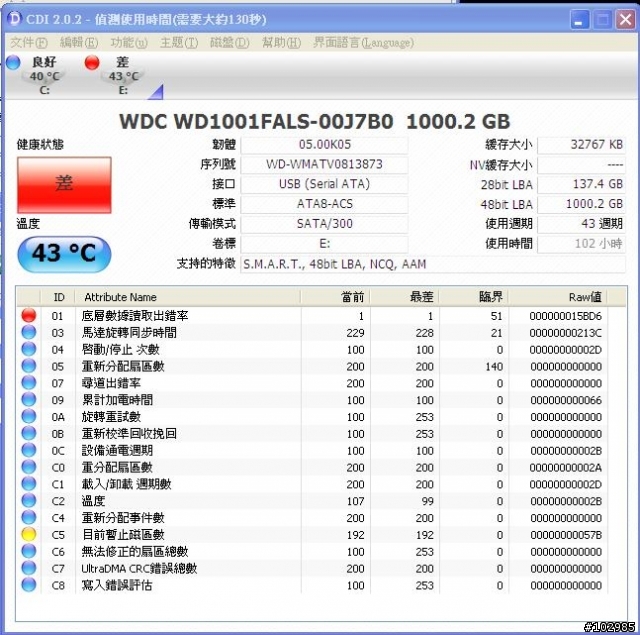Click the transfer mode field SATA/300
Viewport: 640px width, 635px height.
pos(324,224)
